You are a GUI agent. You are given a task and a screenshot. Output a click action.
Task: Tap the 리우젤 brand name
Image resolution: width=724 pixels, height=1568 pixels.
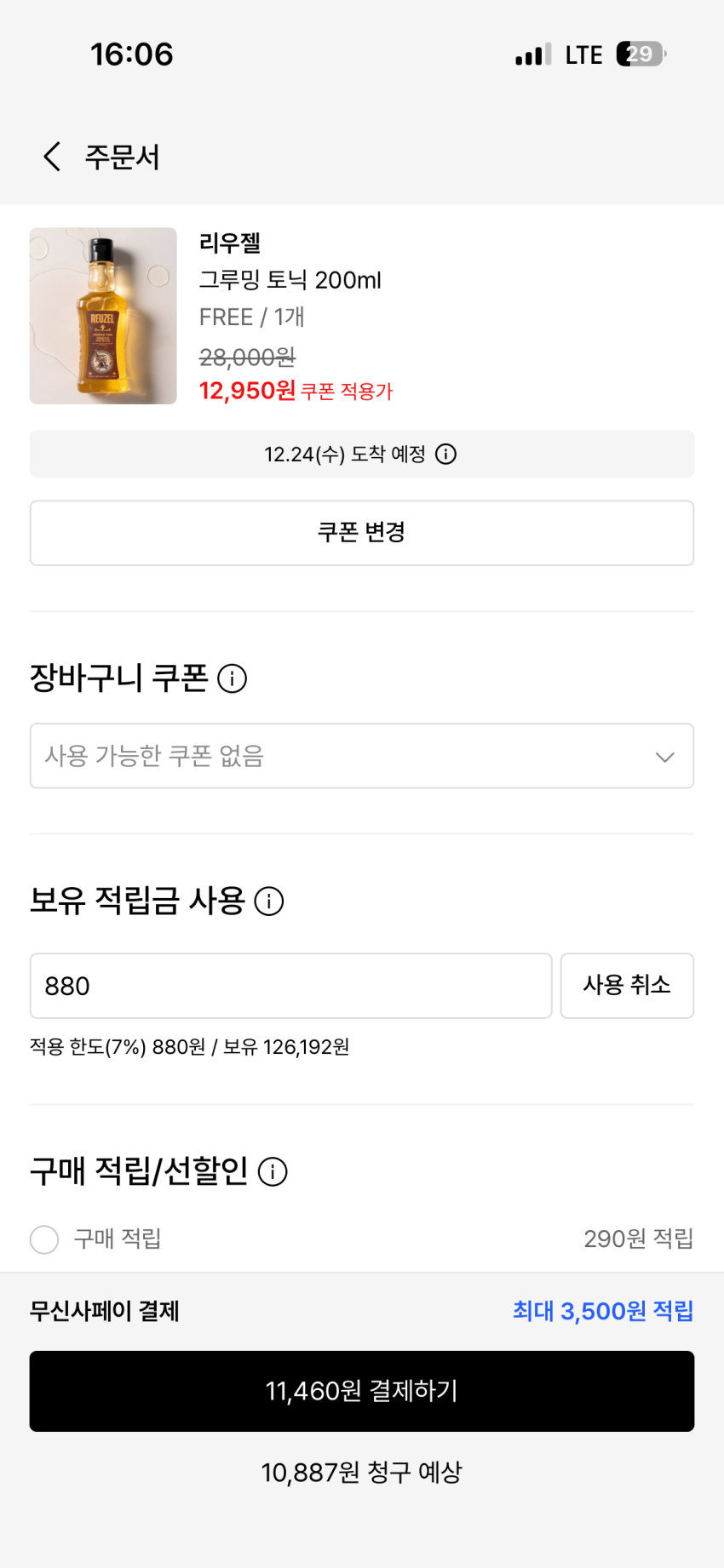pos(230,243)
